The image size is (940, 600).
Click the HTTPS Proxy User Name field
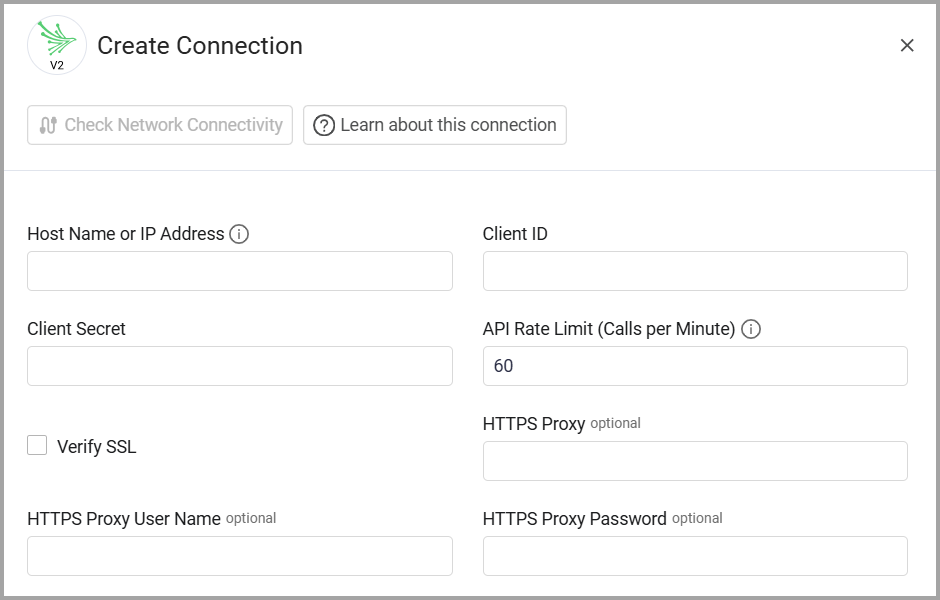click(240, 556)
